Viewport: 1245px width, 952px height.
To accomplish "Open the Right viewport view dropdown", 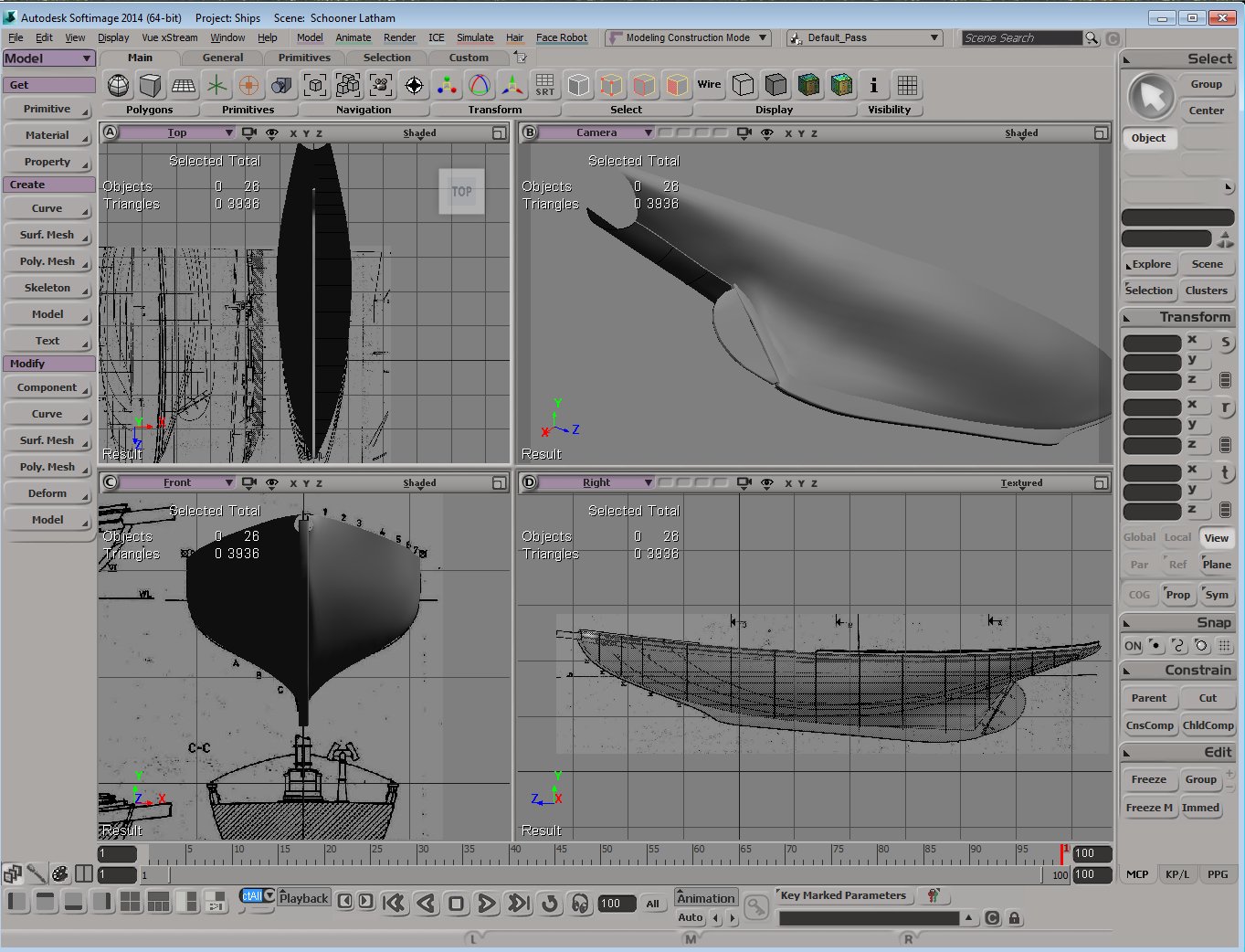I will coord(596,483).
